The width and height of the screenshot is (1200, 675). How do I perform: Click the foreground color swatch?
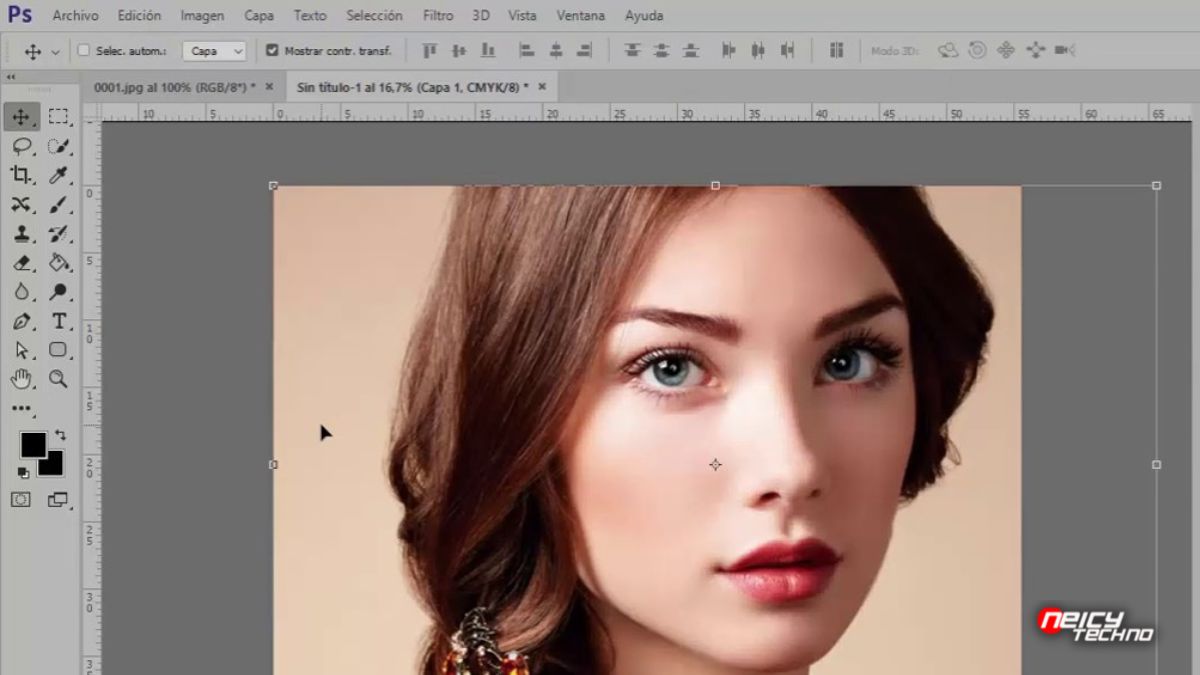click(33, 444)
